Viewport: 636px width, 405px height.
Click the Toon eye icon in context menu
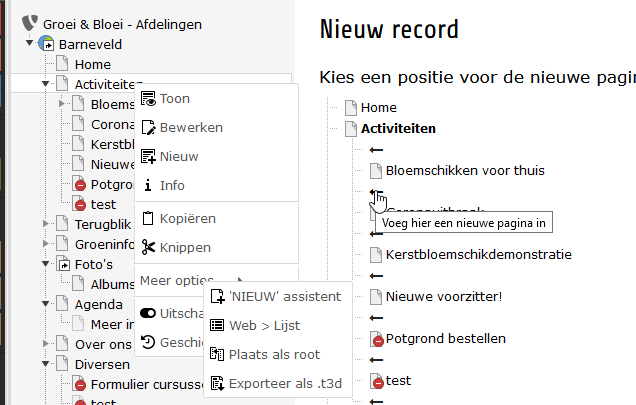(148, 99)
